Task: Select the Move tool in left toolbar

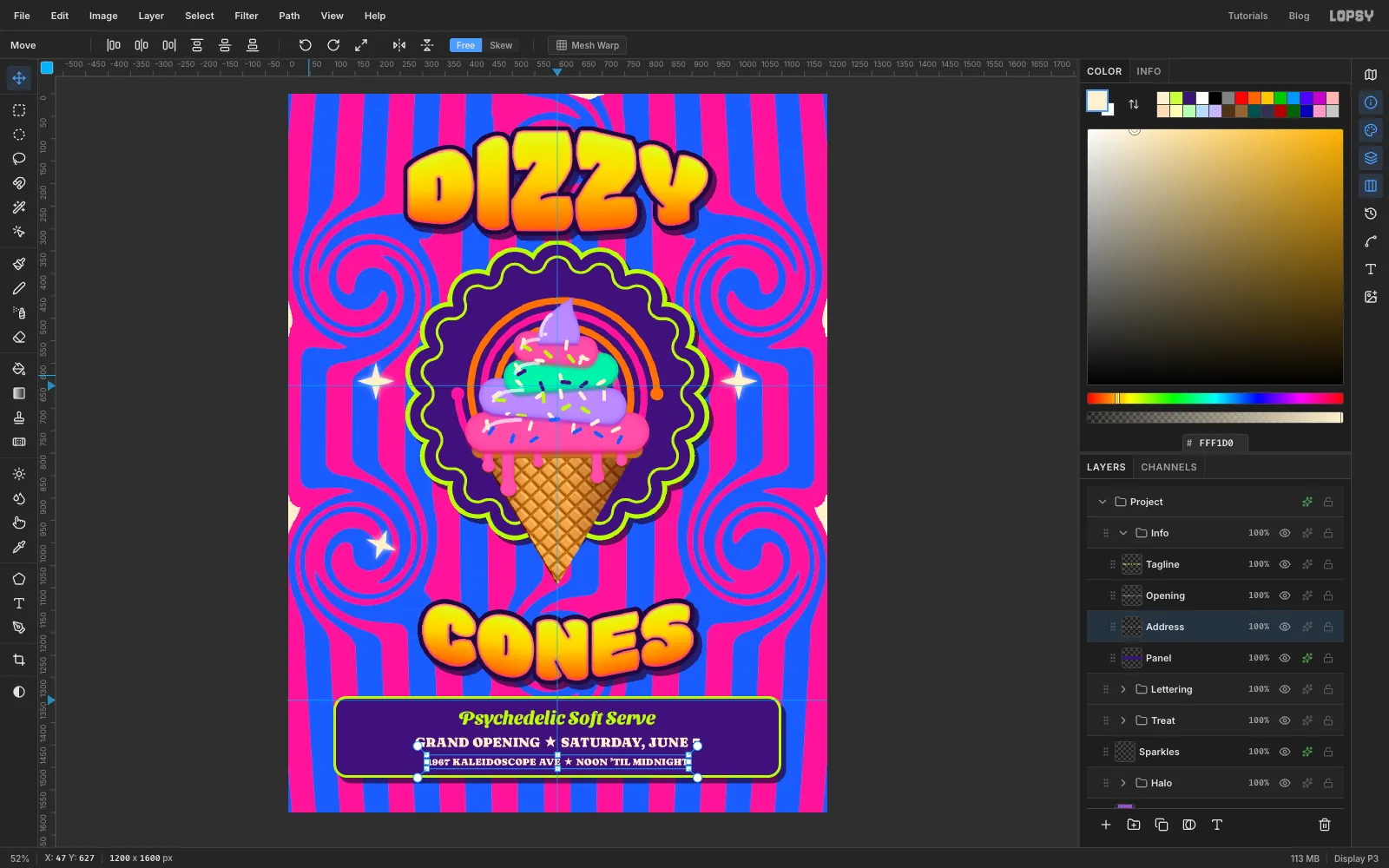Action: 19,78
